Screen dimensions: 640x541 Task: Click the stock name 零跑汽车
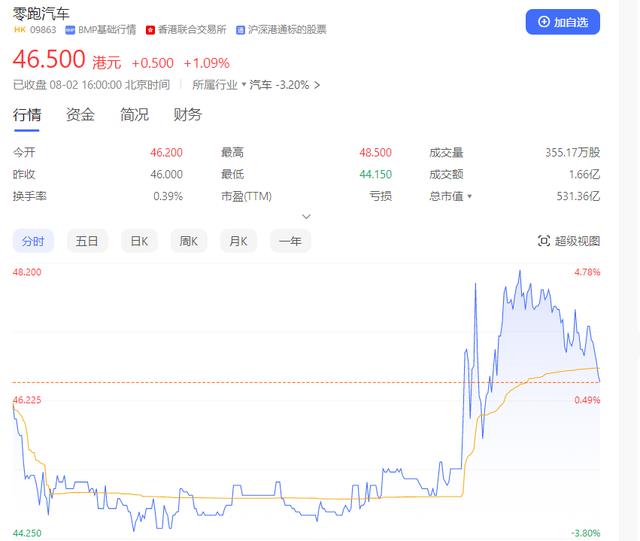click(x=41, y=13)
